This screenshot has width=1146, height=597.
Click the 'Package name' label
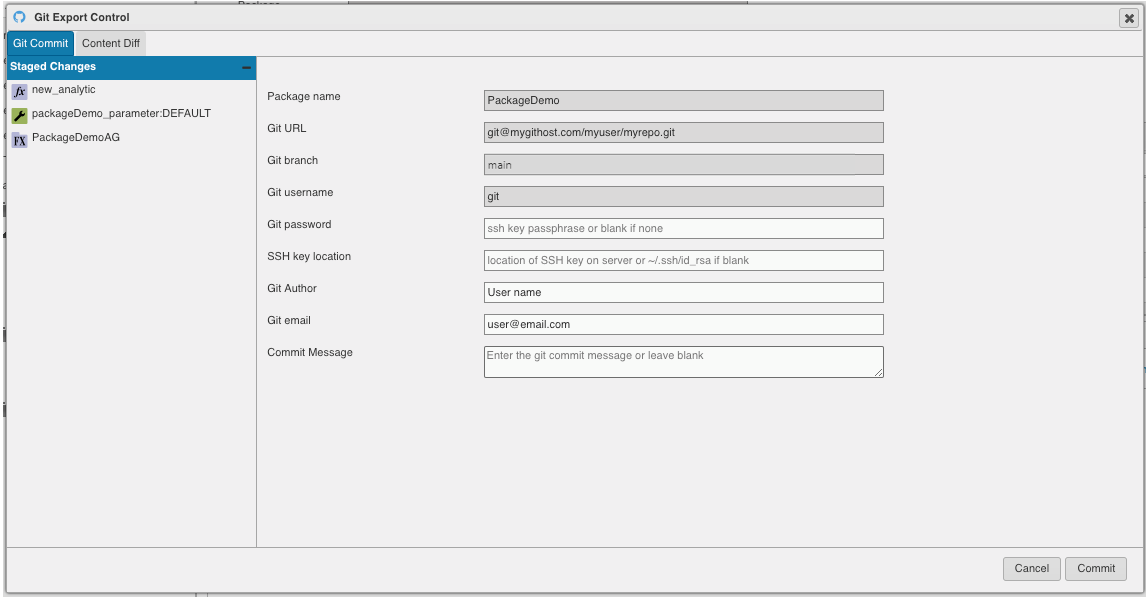tap(303, 96)
